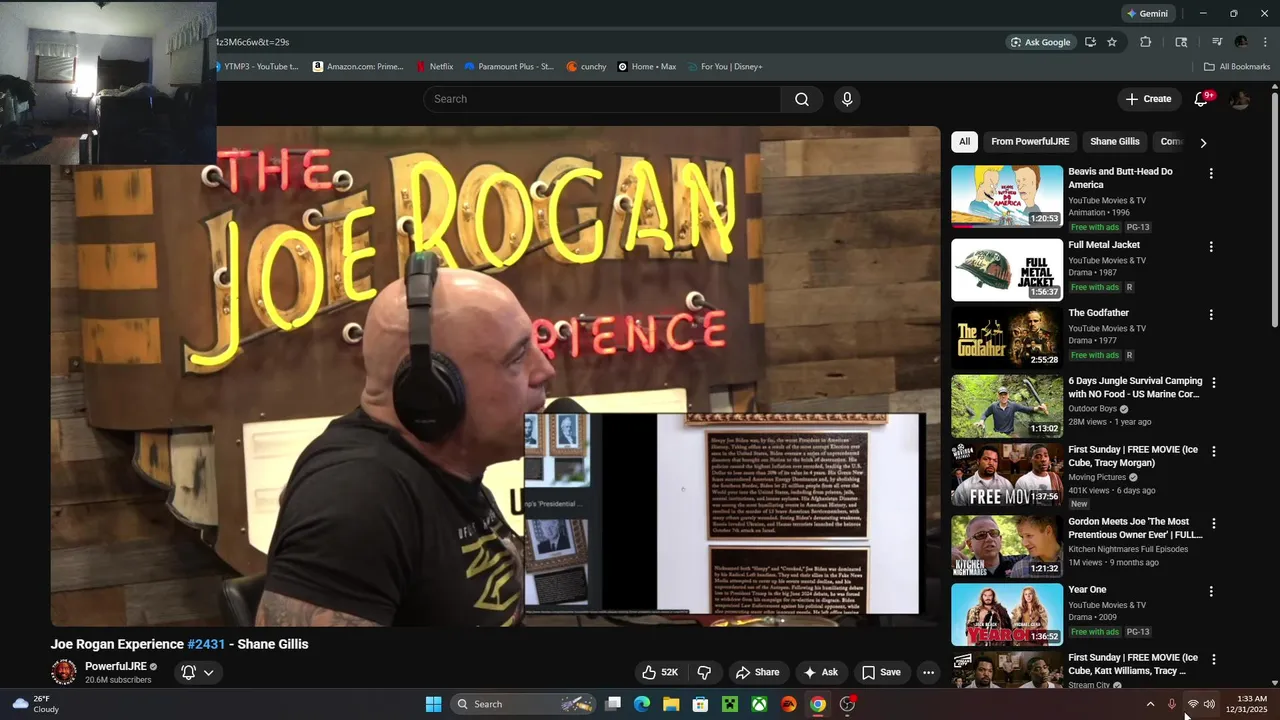This screenshot has height=720, width=1280.
Task: Open more actions ellipsis under video
Action: pos(928,672)
